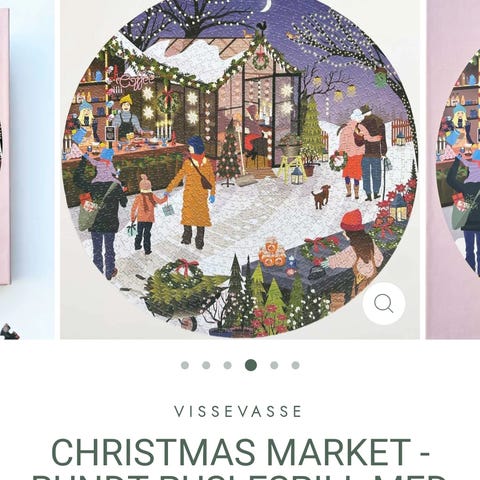480x480 pixels.
Task: Click the cut-off second title line
Action: [x=240, y=476]
